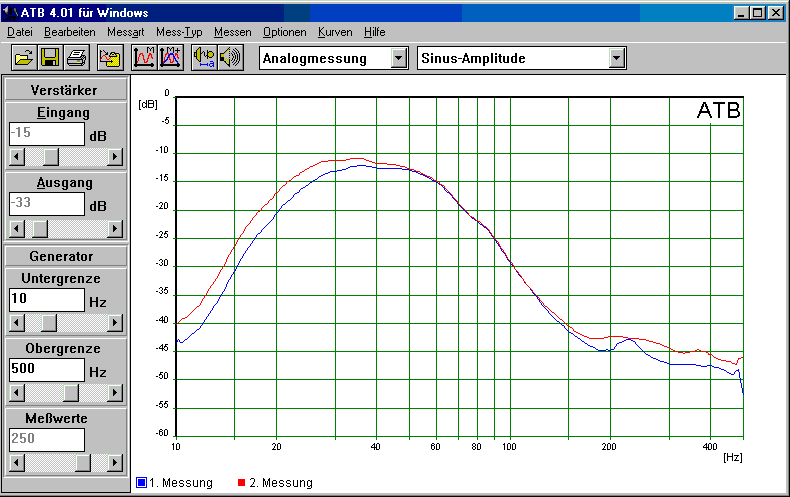
Task: Click left arrow of Ausgang scrollbar
Action: [x=15, y=227]
